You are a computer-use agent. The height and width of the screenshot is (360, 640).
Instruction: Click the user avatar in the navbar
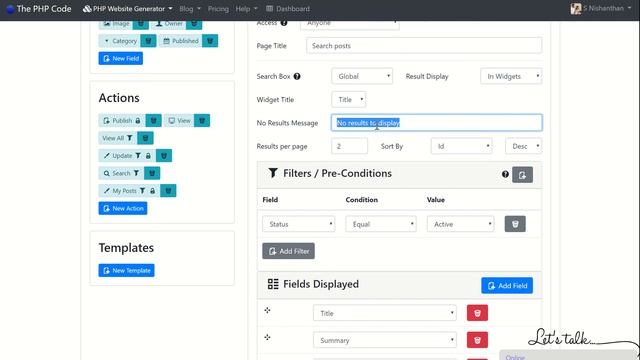pyautogui.click(x=576, y=9)
